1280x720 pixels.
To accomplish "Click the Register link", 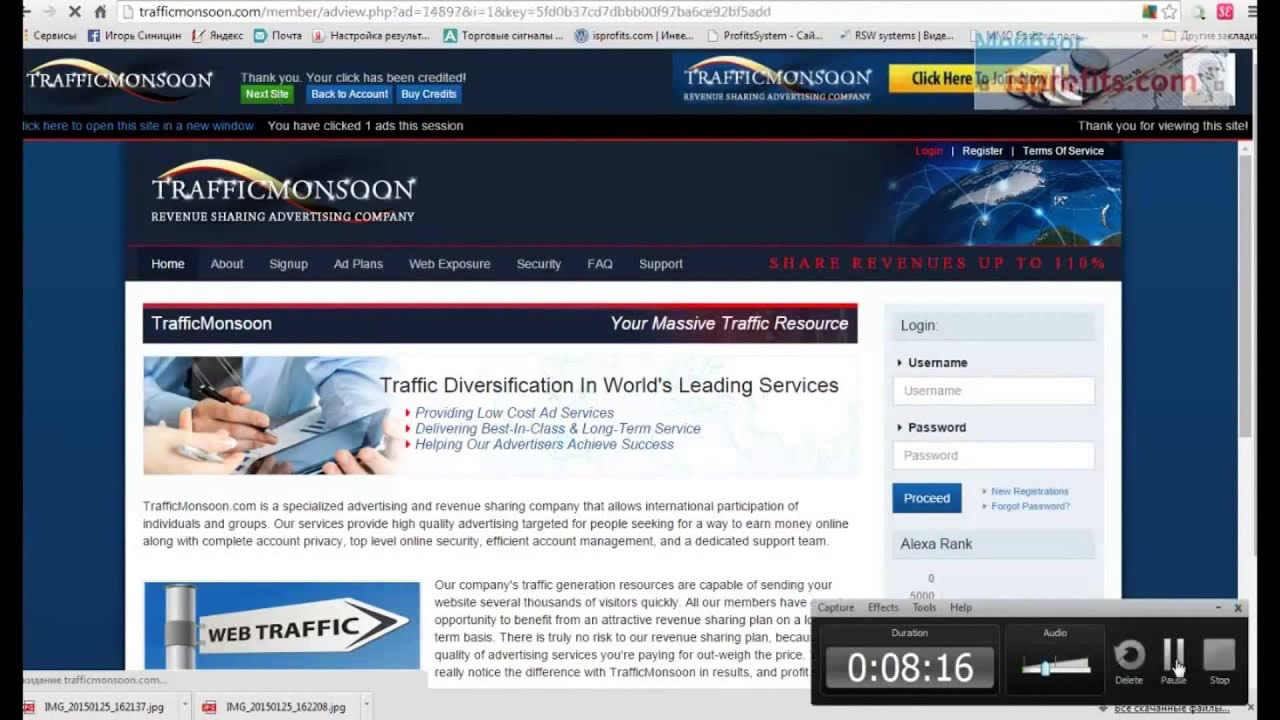I will point(982,151).
